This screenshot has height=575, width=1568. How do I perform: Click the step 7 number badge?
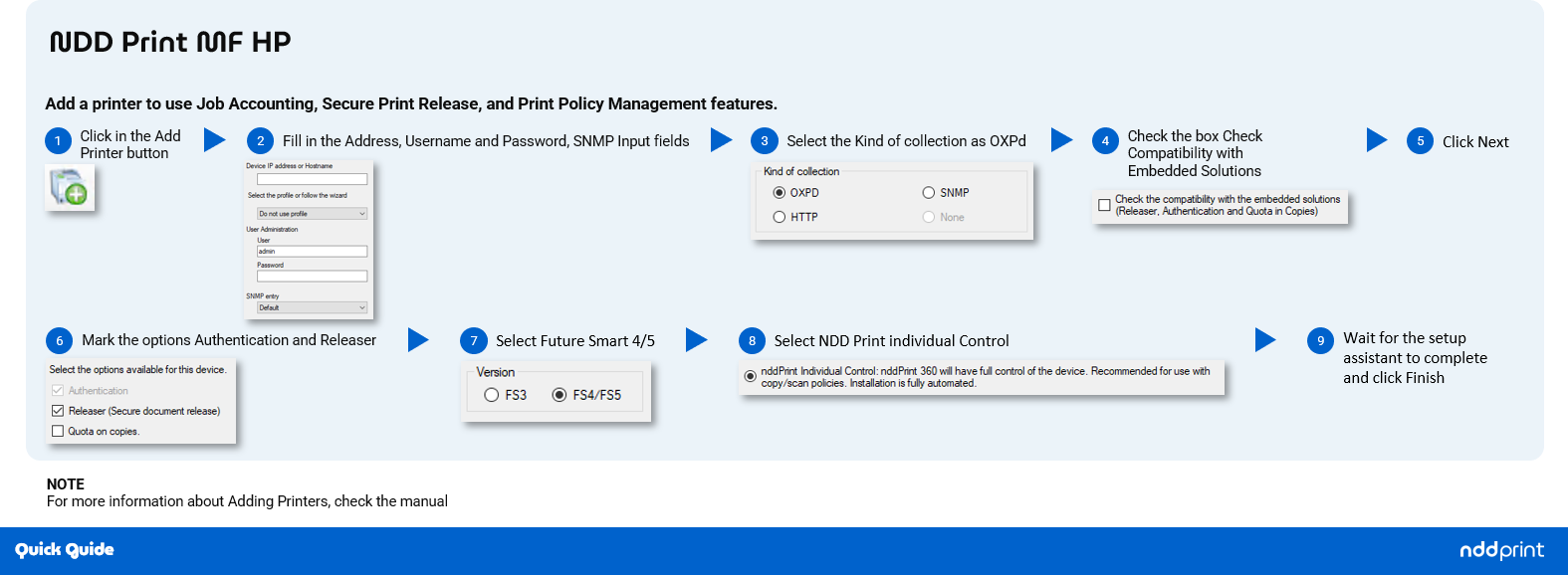click(x=473, y=341)
